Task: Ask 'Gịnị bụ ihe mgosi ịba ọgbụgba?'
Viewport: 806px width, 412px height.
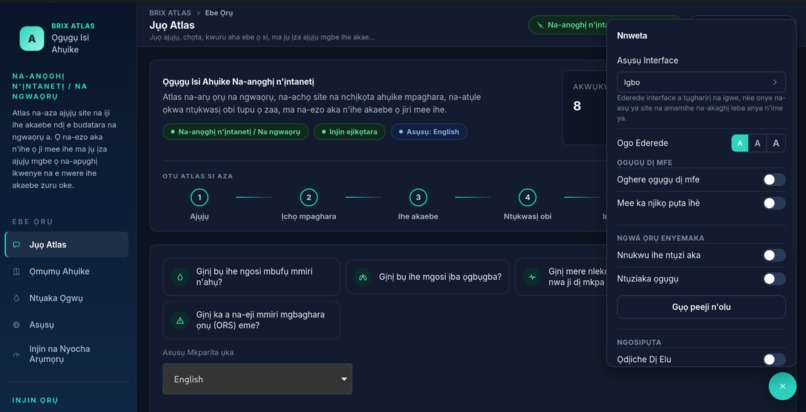Action: (427, 276)
